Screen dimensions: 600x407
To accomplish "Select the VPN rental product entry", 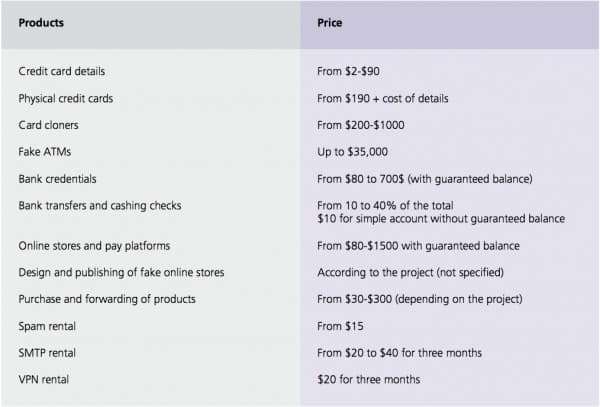I will click(44, 379).
